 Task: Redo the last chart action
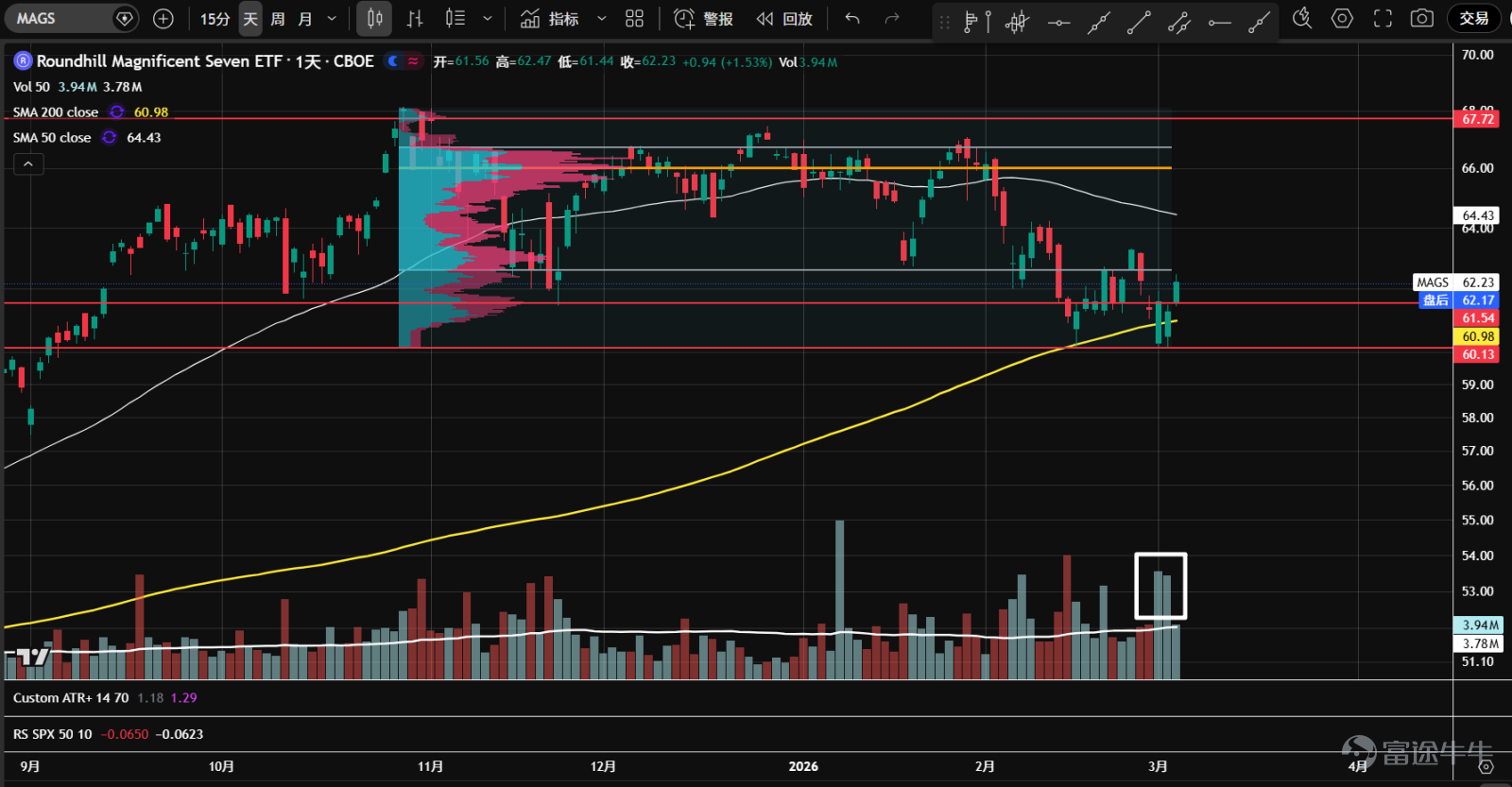(892, 19)
